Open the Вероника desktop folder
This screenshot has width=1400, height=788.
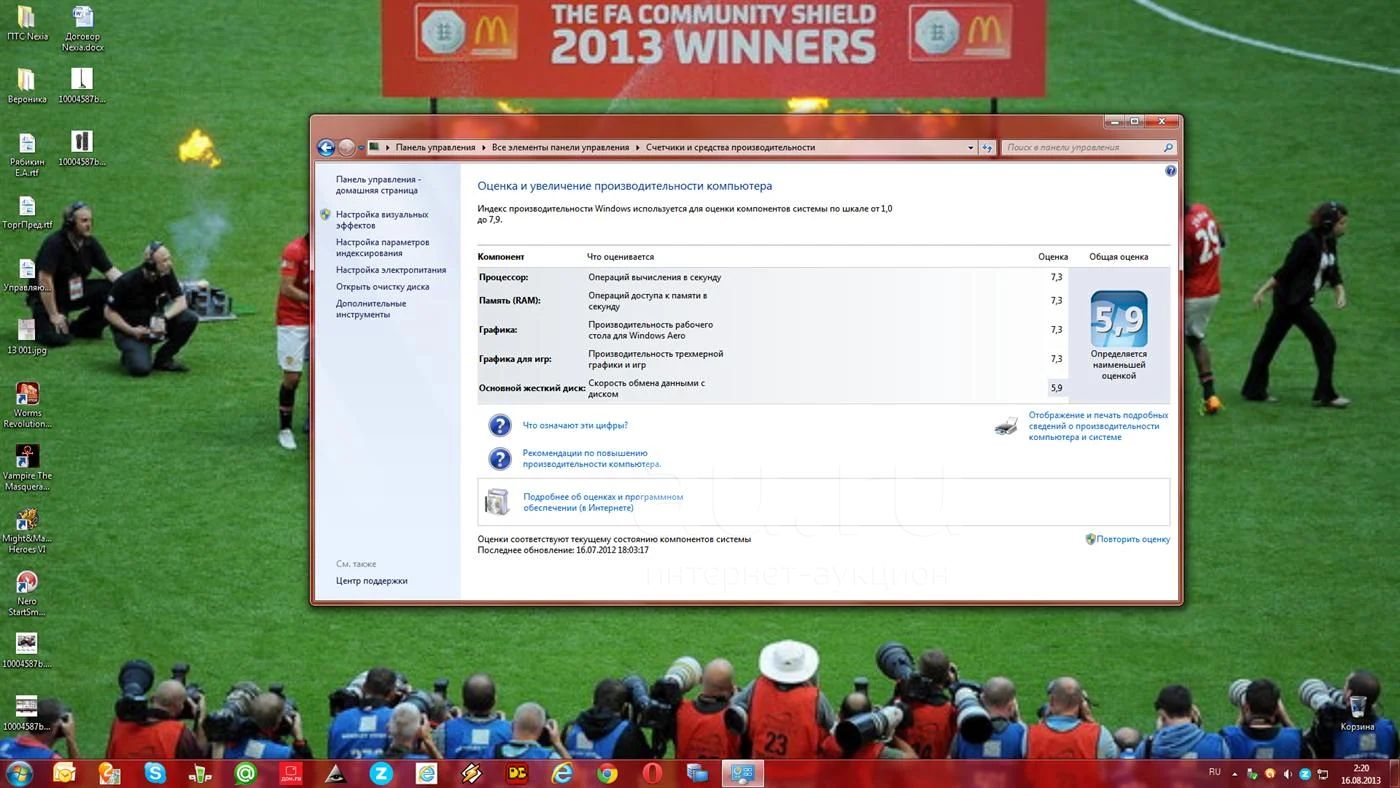point(27,86)
